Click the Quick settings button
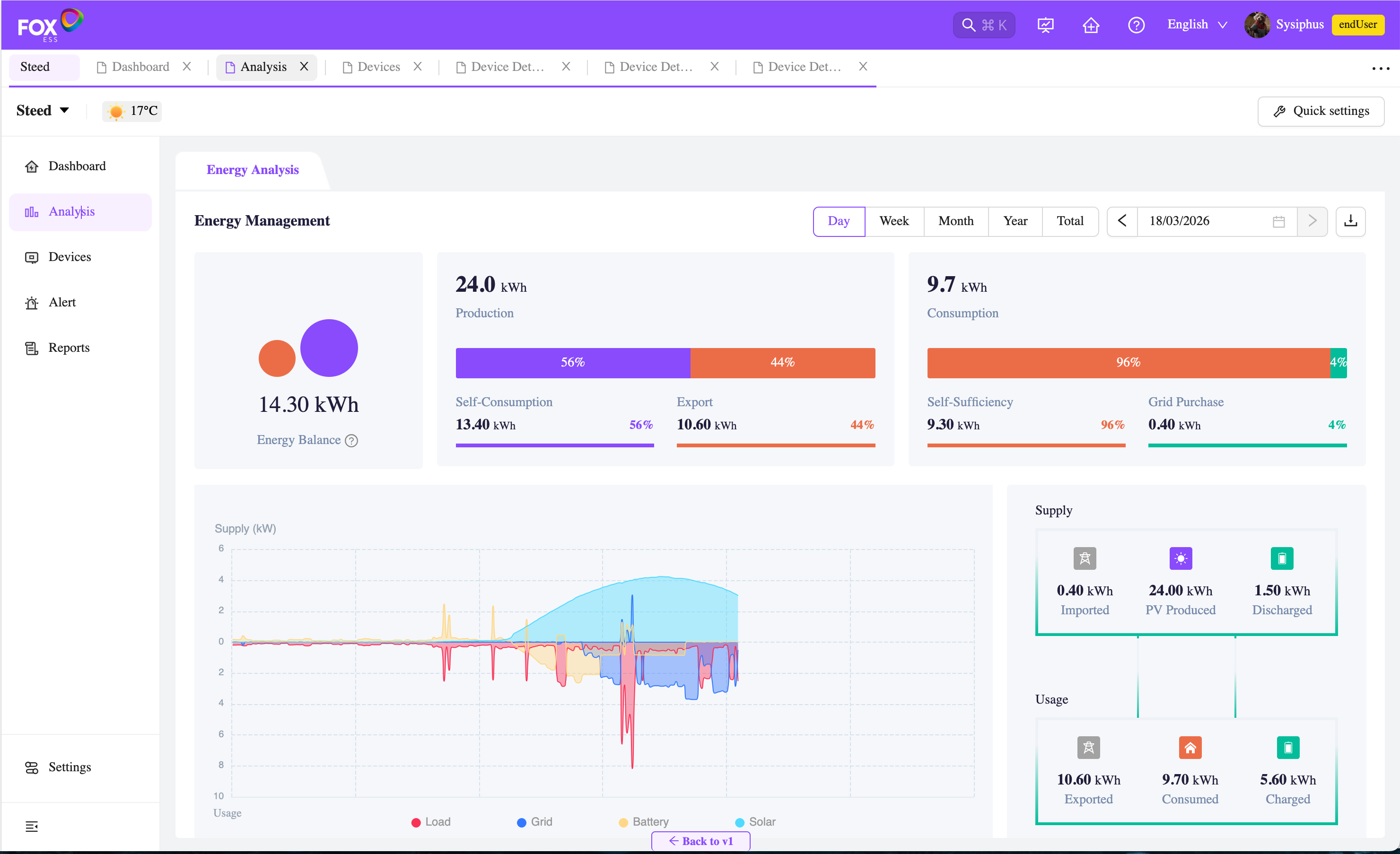1400x854 pixels. pos(1321,111)
